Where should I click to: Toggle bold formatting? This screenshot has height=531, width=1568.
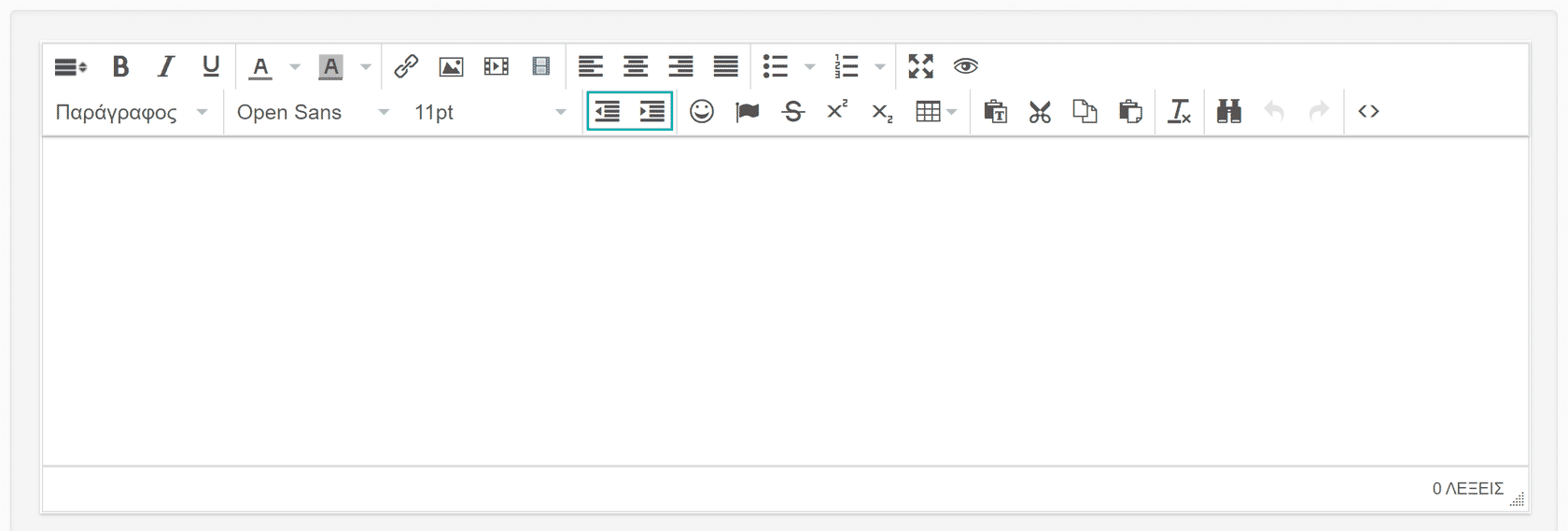click(x=120, y=66)
